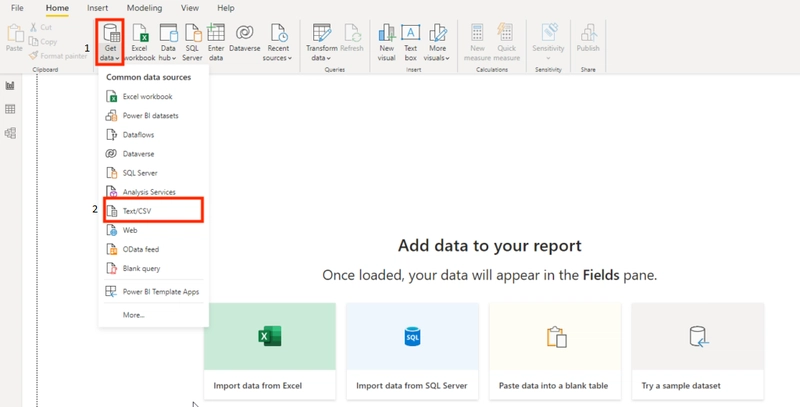
Task: Open the Data view in the left sidebar
Action: tap(10, 109)
